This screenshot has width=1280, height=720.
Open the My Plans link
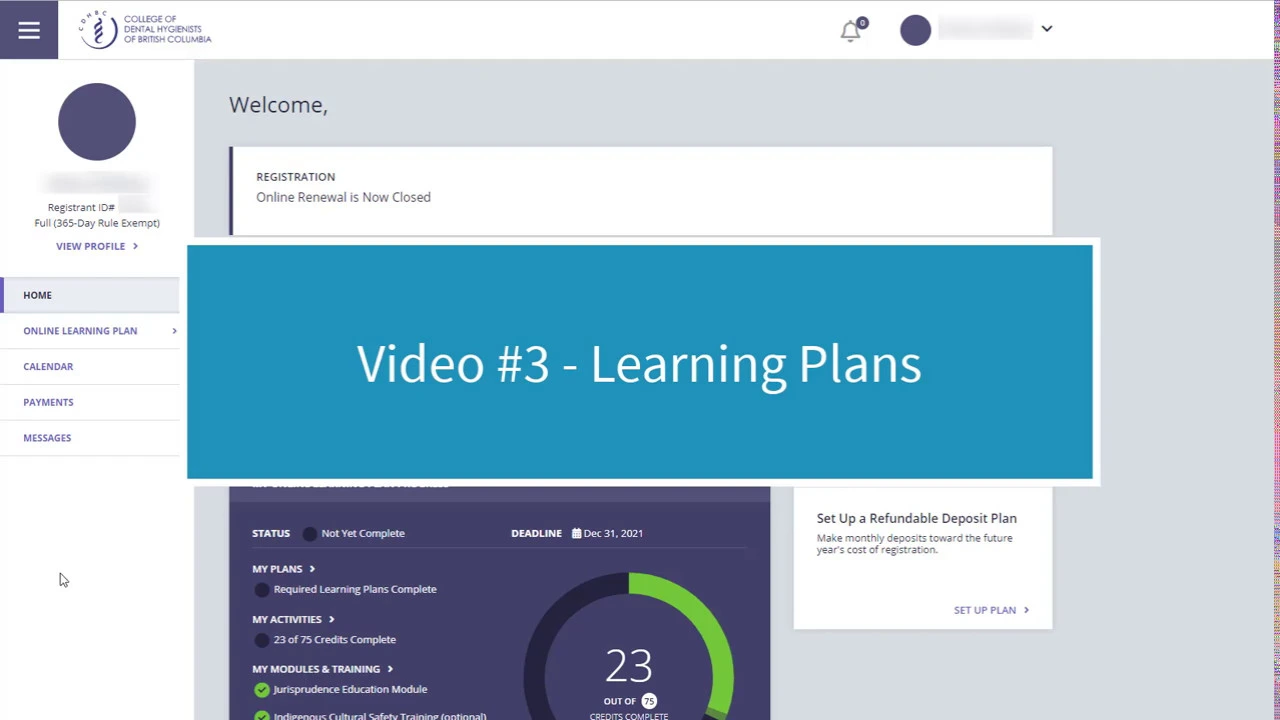point(283,569)
